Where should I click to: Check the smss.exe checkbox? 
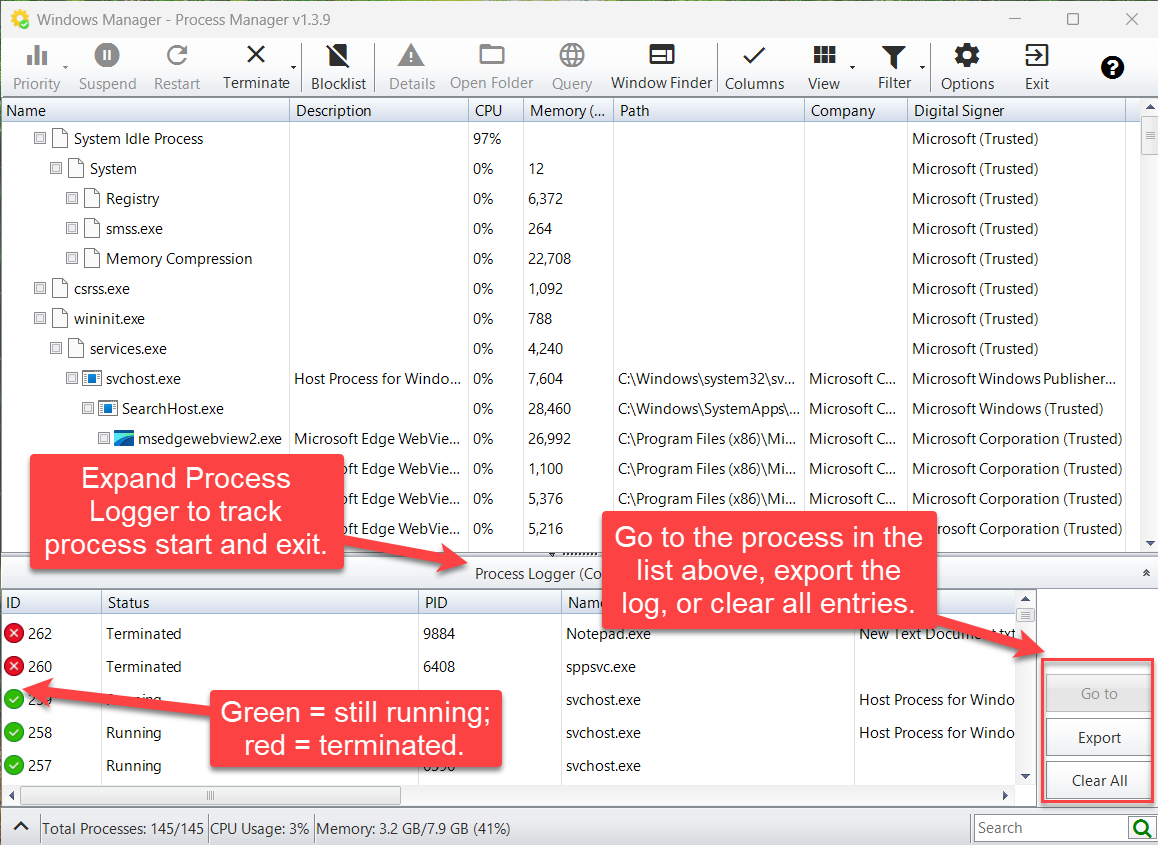[72, 228]
